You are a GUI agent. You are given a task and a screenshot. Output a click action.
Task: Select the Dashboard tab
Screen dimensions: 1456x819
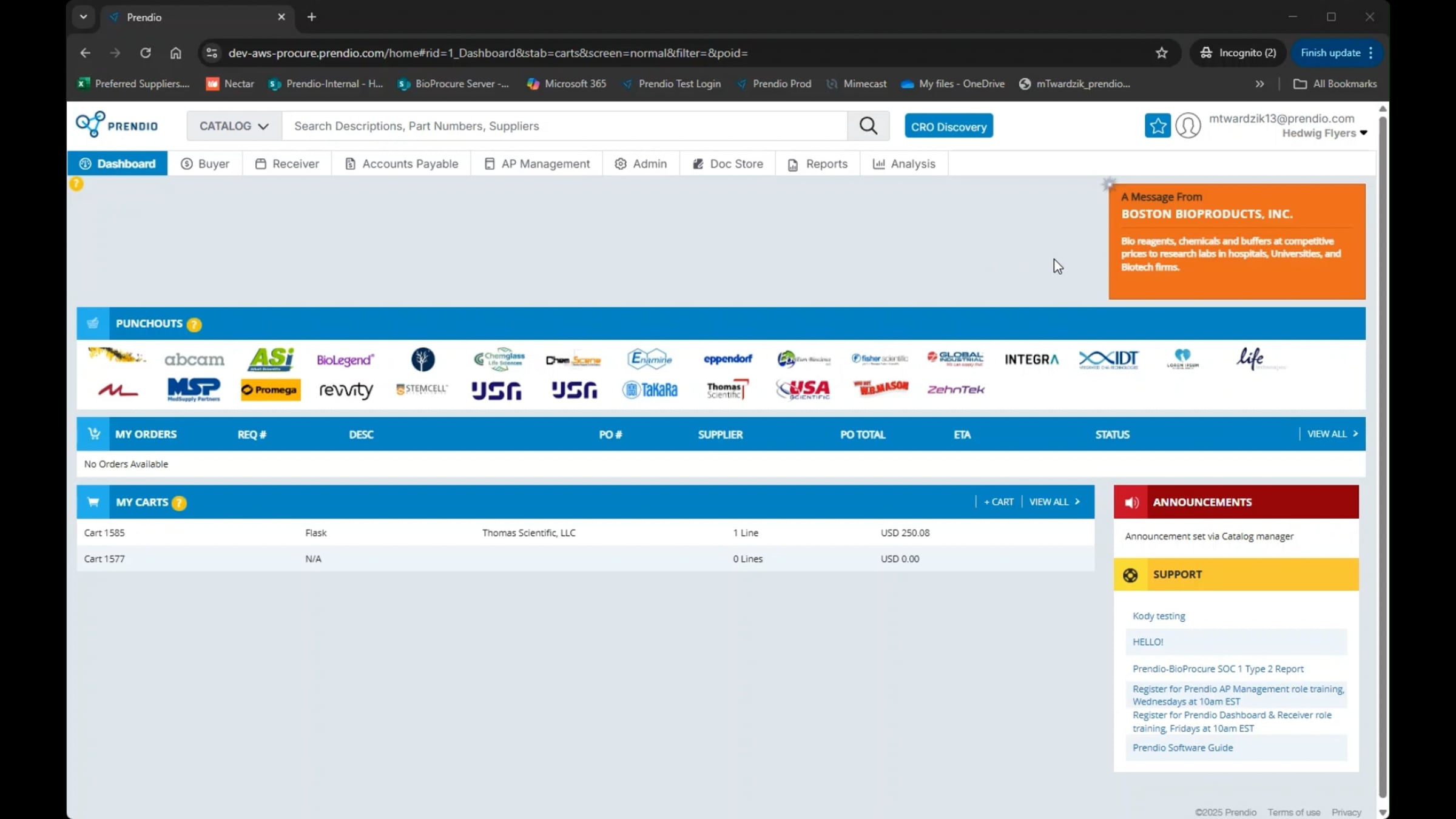[x=117, y=164]
